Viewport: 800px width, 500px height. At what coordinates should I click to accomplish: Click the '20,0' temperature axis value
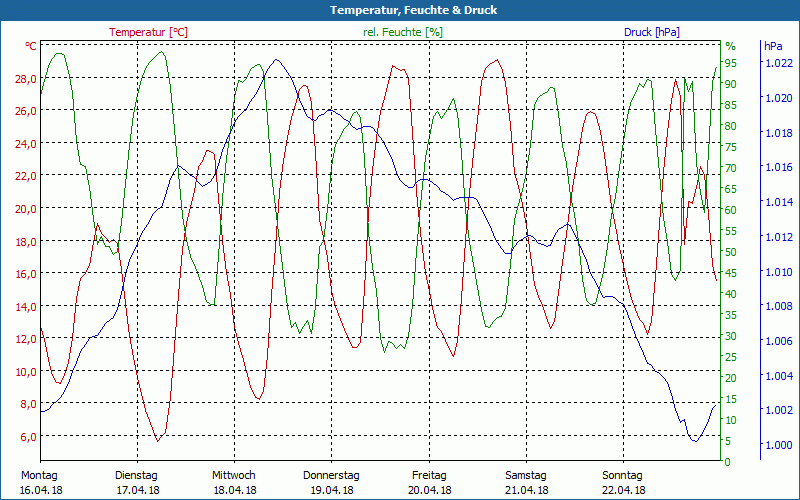point(26,209)
